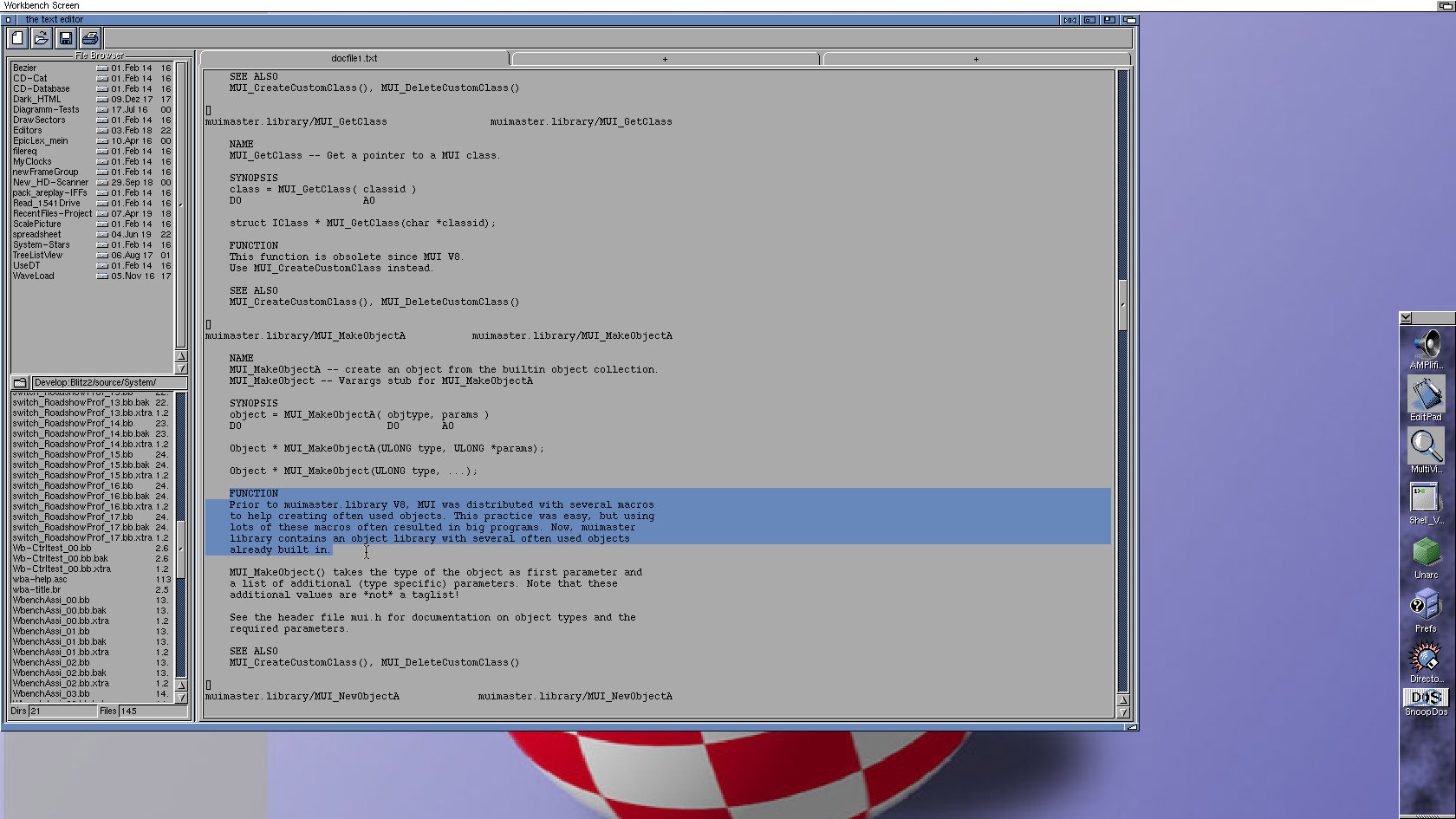Click the parent folder button beside path field
Viewport: 1456px width, 819px height.
[19, 382]
